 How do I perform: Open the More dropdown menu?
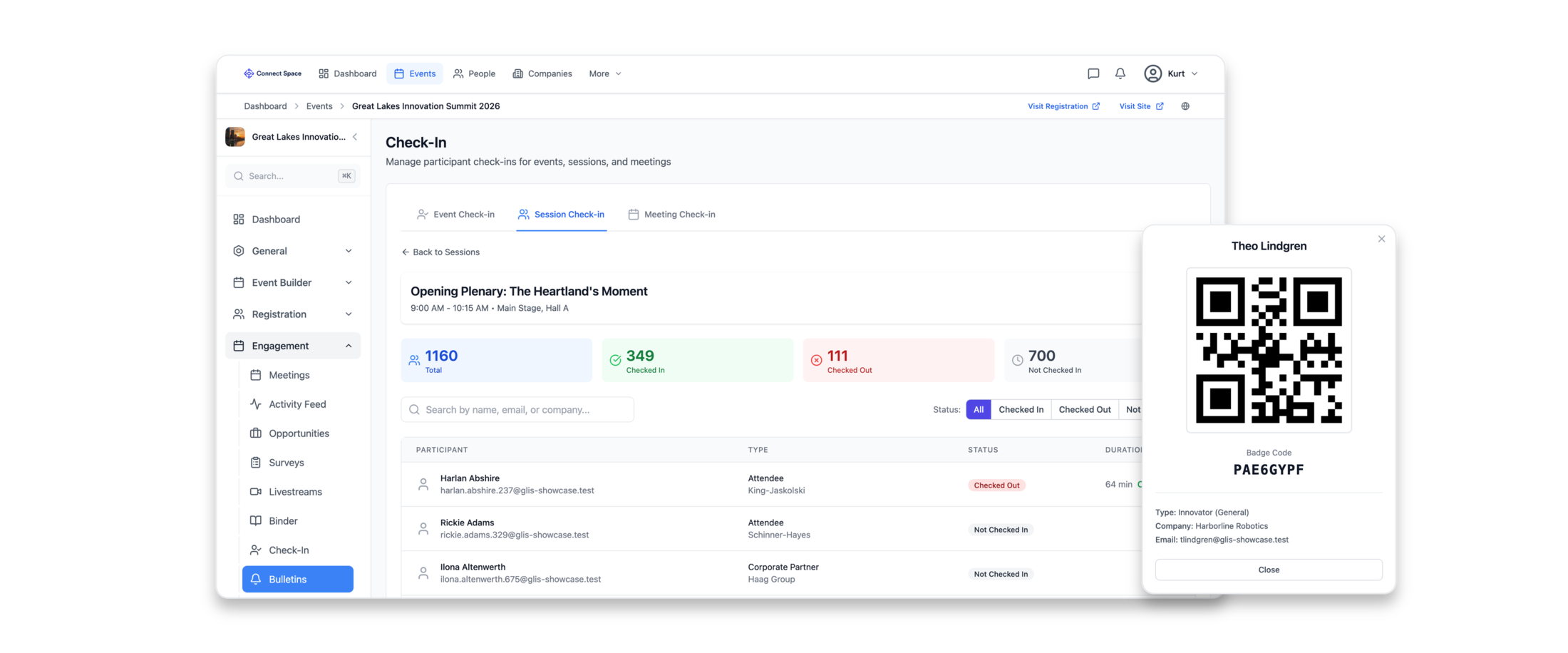[605, 73]
